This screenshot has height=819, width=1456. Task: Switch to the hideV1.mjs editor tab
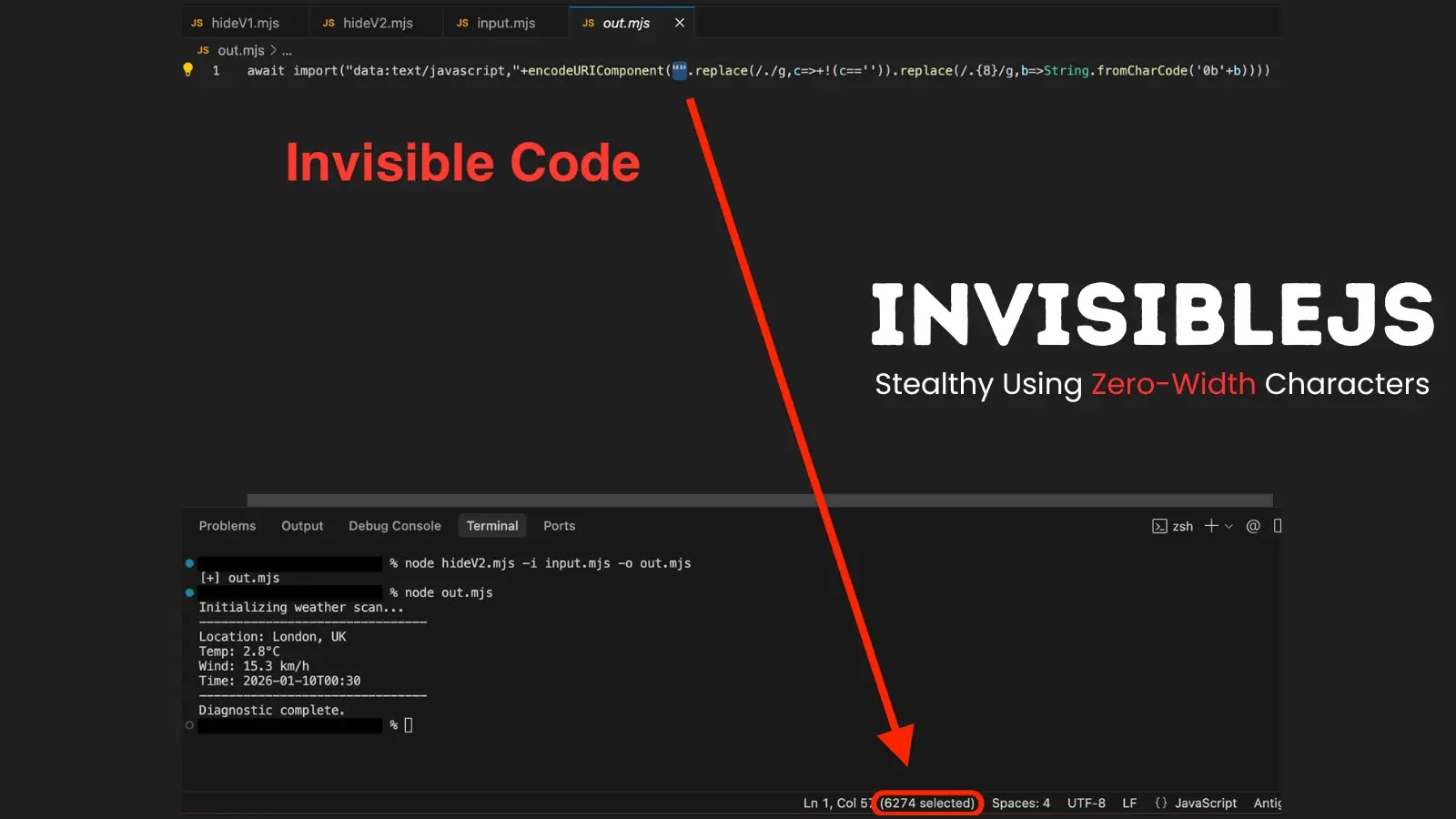244,23
